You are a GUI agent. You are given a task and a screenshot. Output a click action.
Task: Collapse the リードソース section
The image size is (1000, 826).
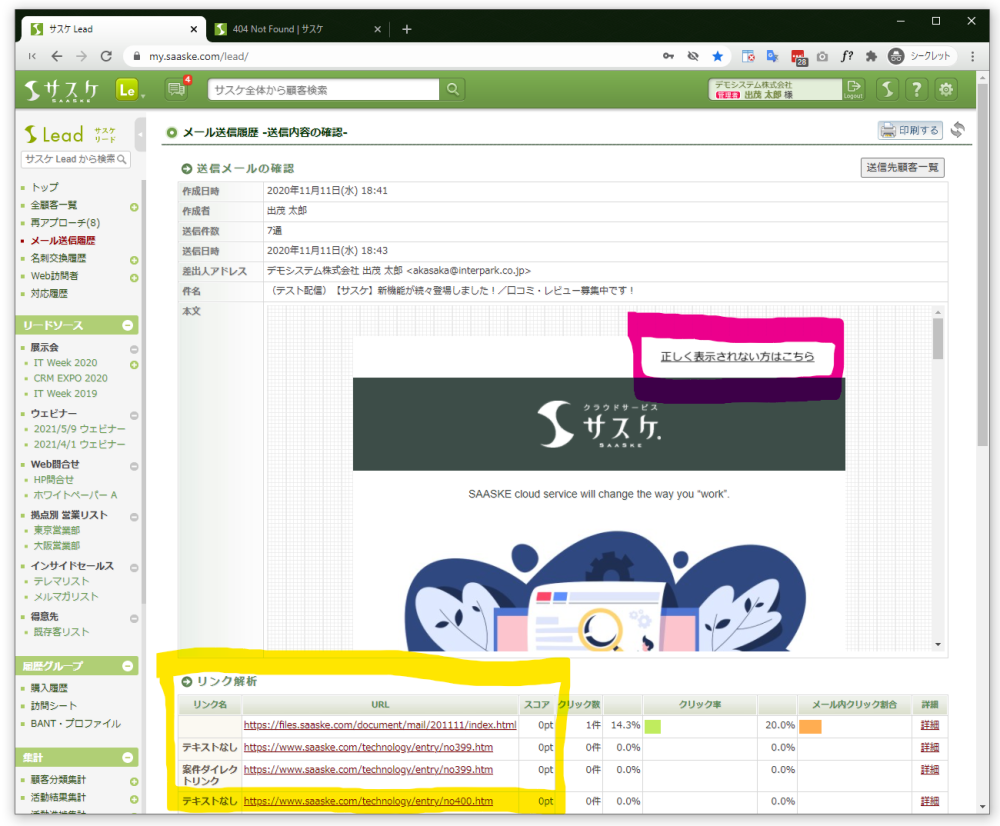coord(128,326)
